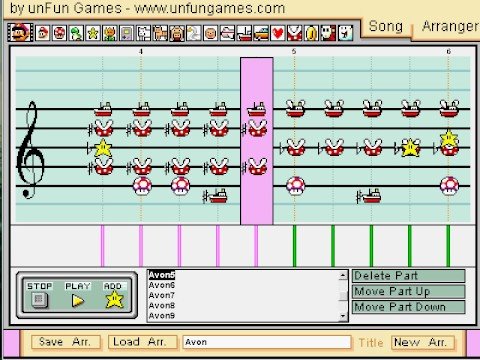The width and height of the screenshot is (480, 360).
Task: Open the Arranger tab
Action: [x=450, y=26]
